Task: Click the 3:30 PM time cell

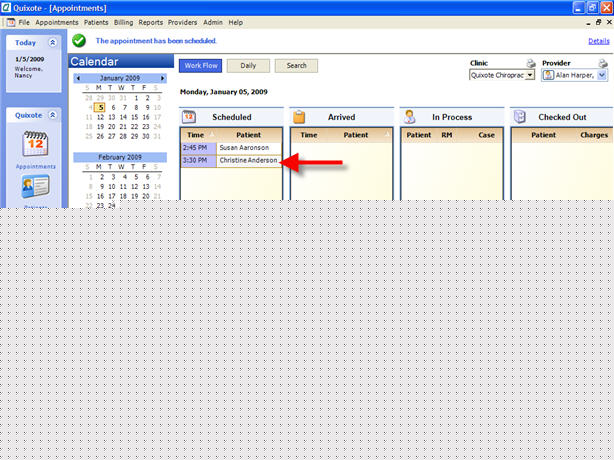Action: pyautogui.click(x=199, y=161)
